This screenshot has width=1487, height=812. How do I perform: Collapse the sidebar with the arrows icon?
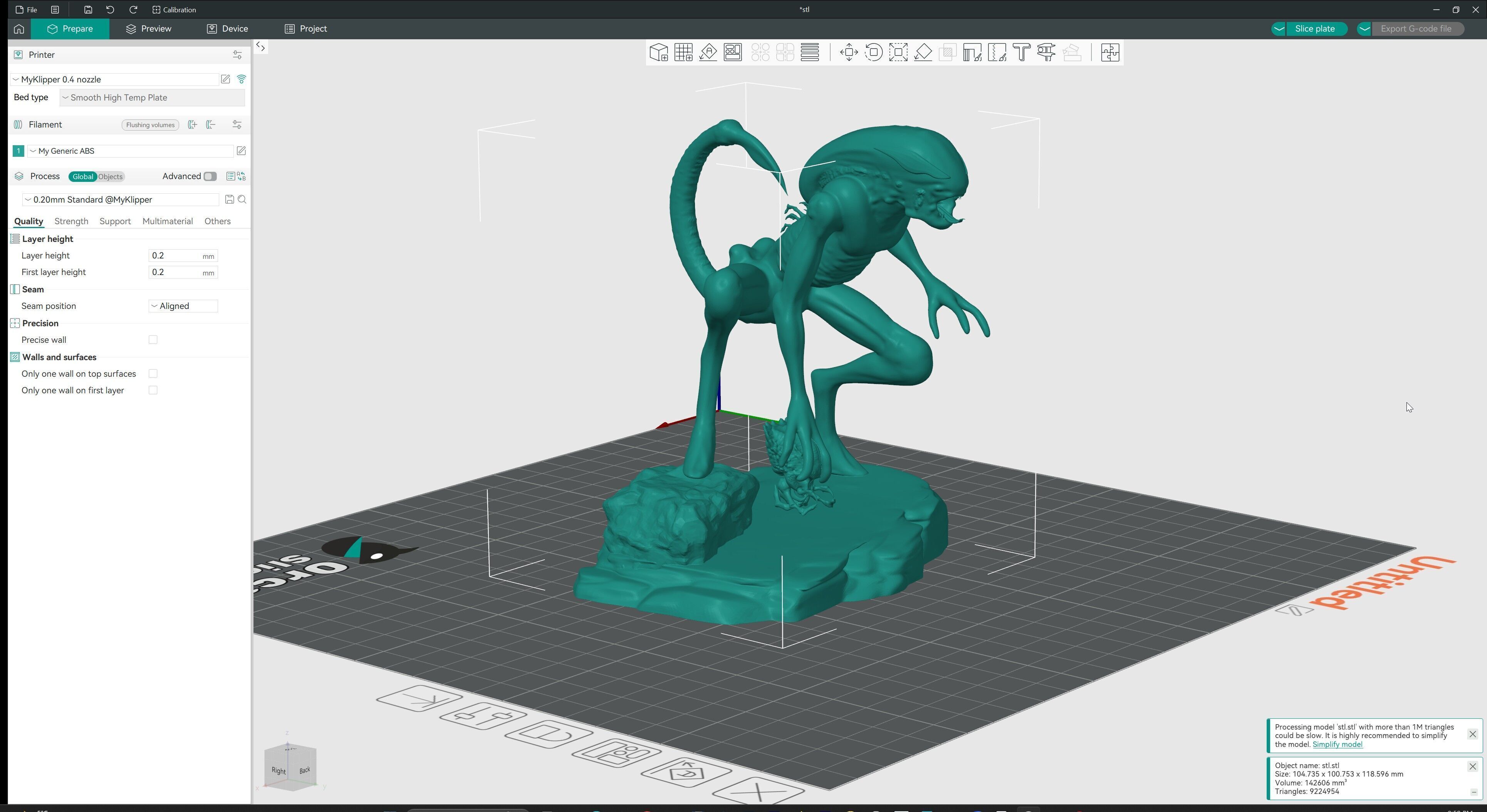coord(261,47)
